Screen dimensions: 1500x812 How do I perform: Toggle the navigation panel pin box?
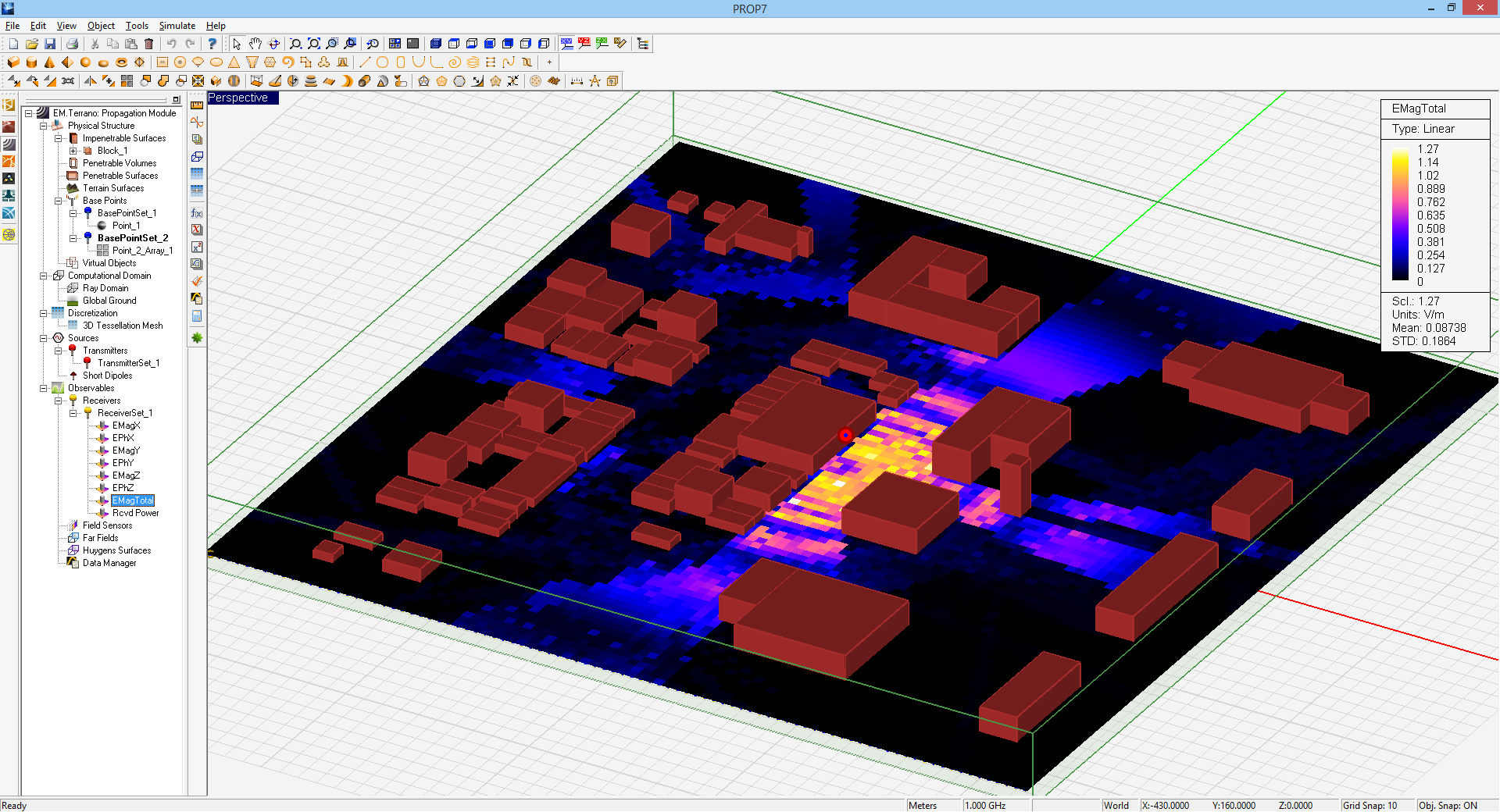point(177,100)
